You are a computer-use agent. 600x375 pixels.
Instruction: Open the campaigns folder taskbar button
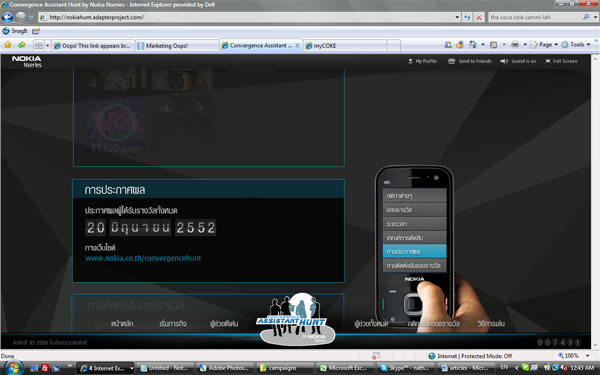(285, 368)
